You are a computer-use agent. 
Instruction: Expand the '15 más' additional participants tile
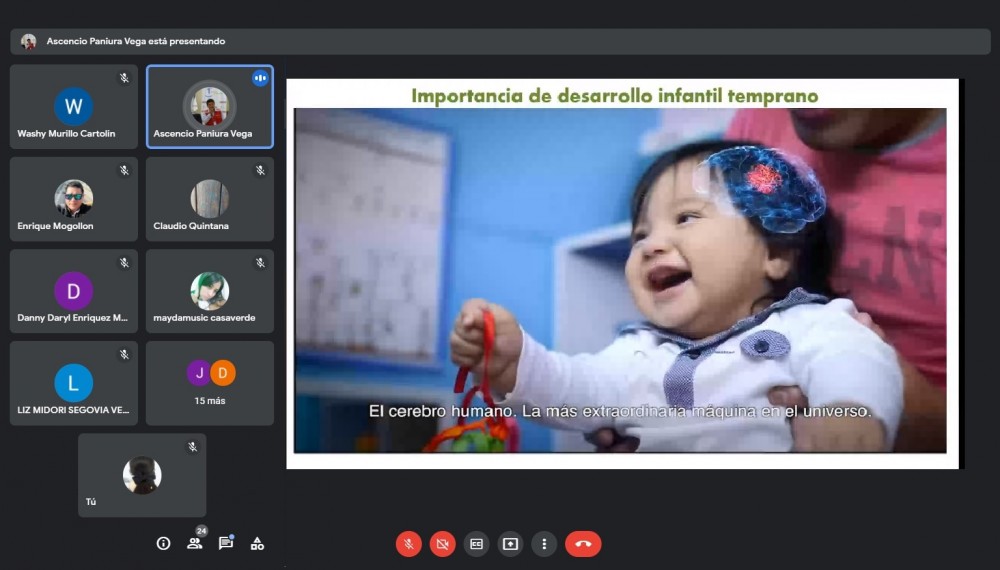click(x=210, y=383)
